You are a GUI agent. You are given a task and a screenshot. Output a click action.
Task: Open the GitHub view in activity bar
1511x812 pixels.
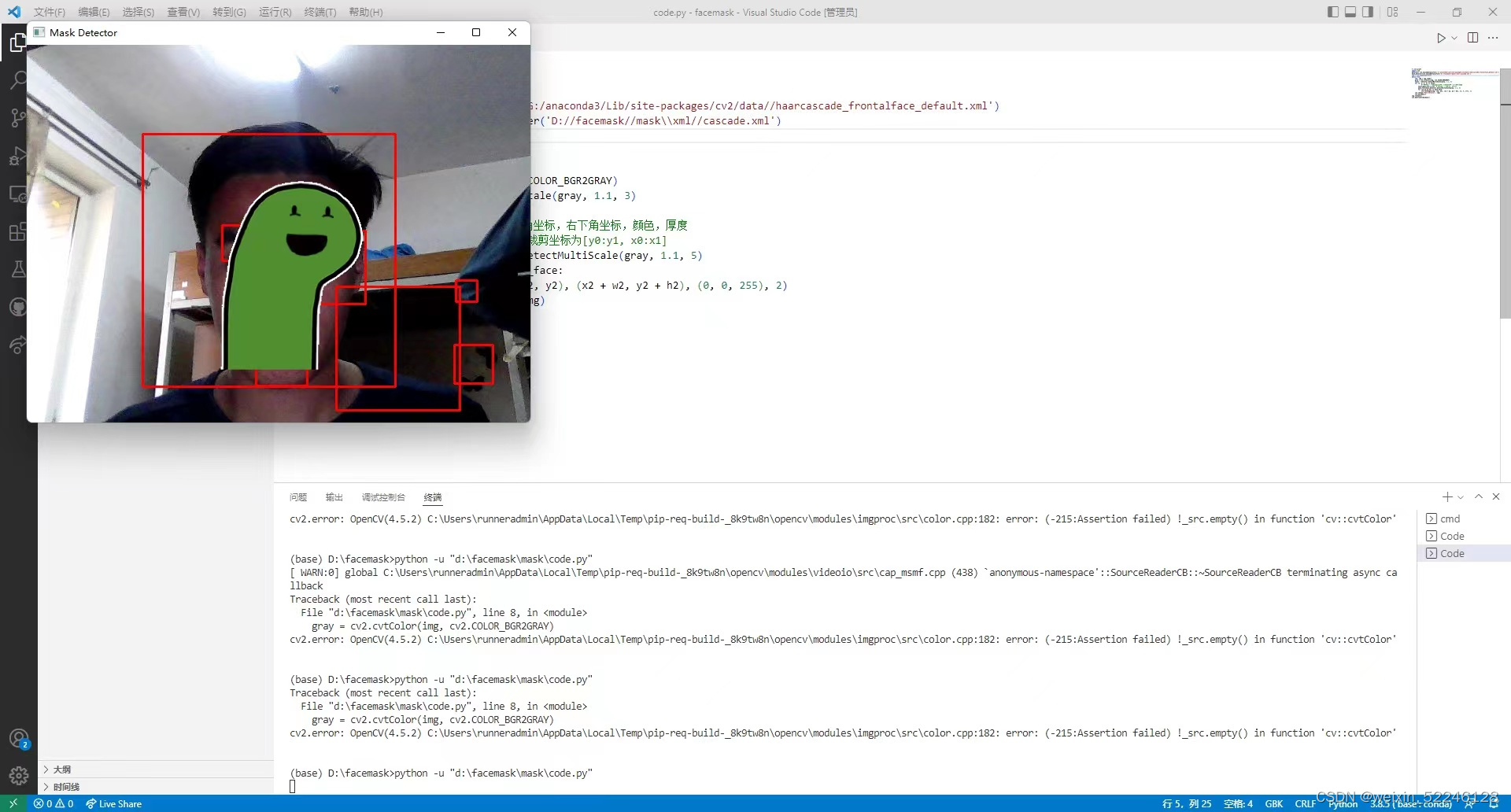(x=18, y=307)
